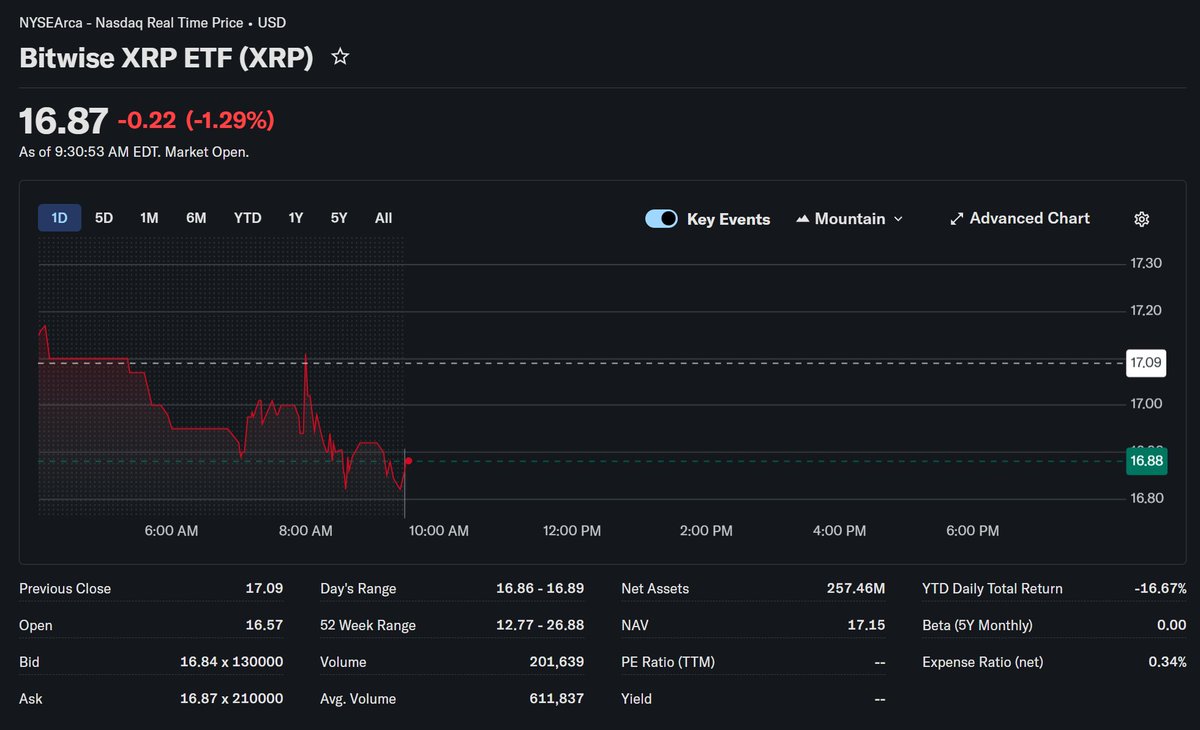
Task: Click the Ask value 16.87 x 210000
Action: 232,699
